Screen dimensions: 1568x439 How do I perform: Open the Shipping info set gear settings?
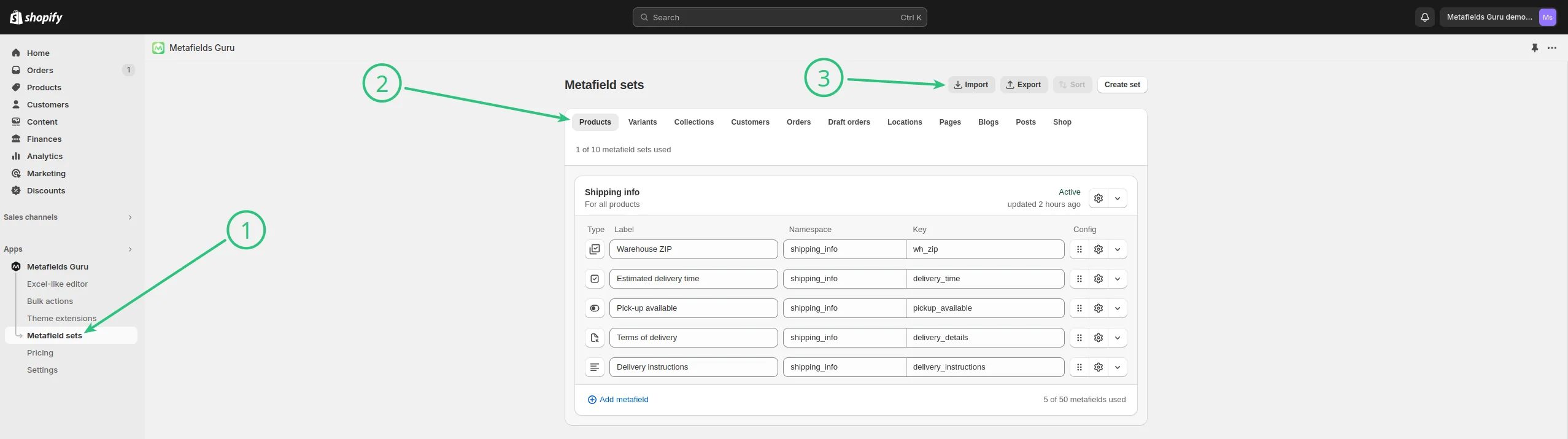[x=1099, y=198]
